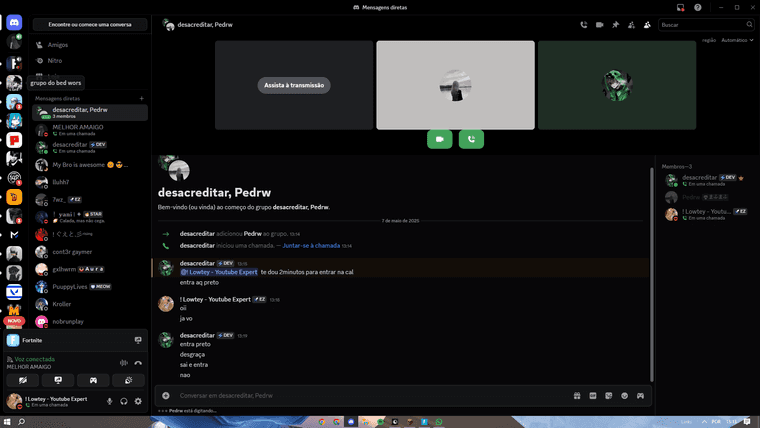Open MELHOR AMAIGO direct message
760x428 pixels.
tap(90, 130)
